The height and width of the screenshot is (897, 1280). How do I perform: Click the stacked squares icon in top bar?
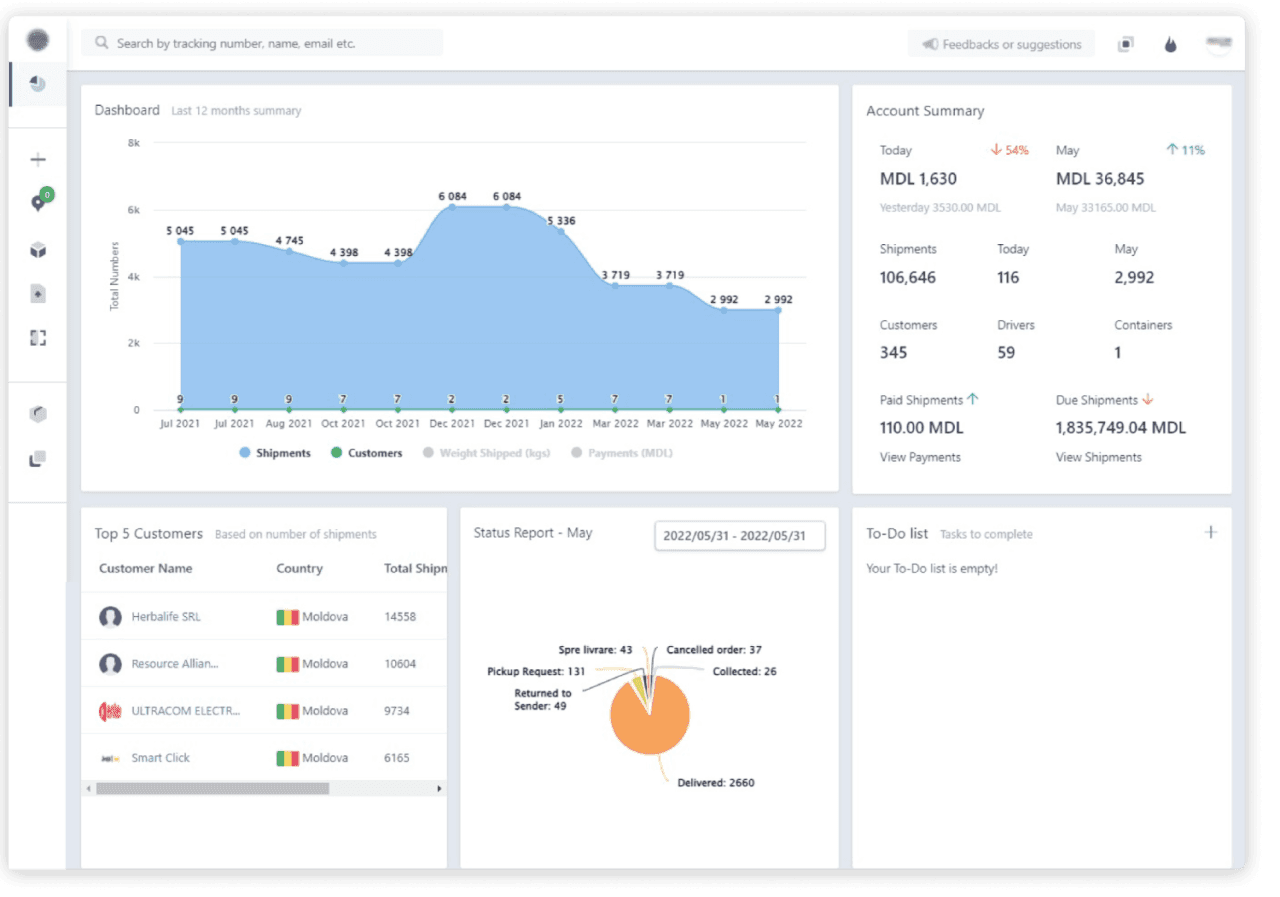point(1125,44)
